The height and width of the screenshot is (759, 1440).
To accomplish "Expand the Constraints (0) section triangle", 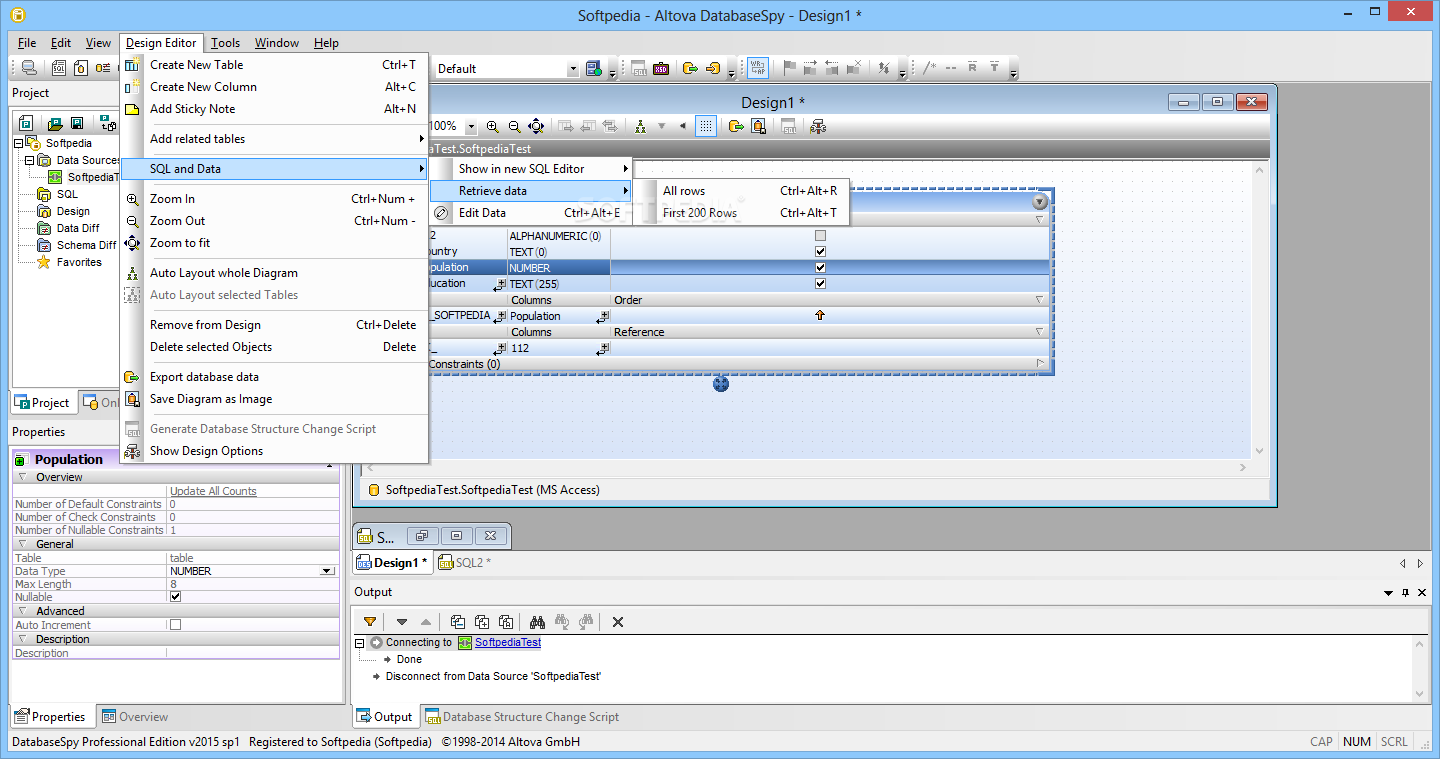I will 1040,364.
